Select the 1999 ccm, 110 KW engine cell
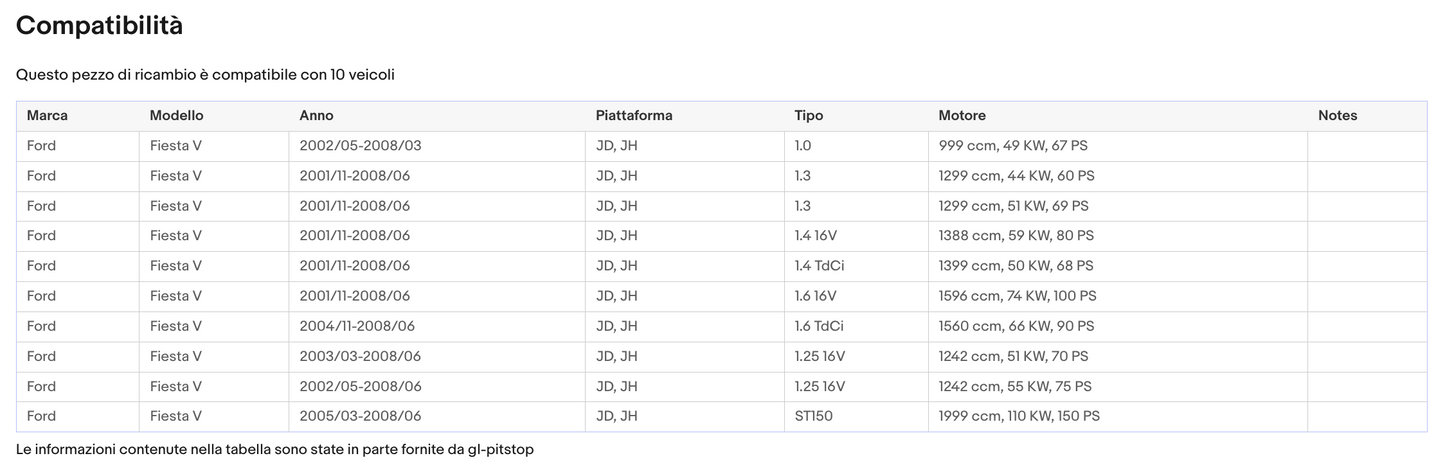The image size is (1445, 474). [1019, 416]
